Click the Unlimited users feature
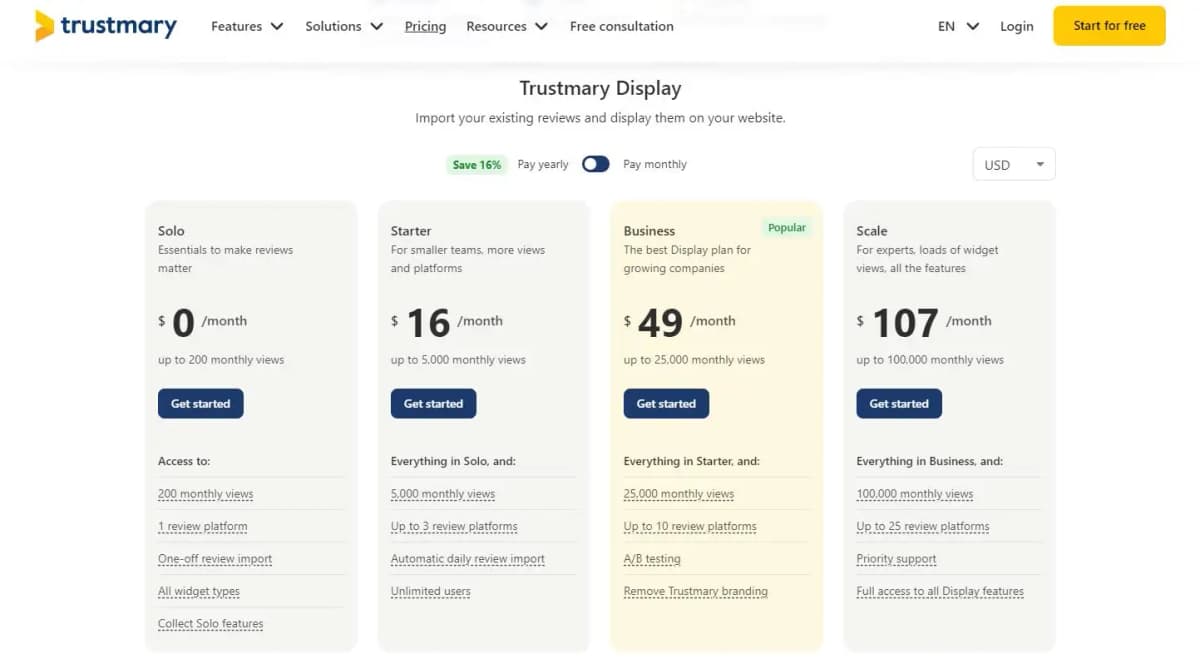 pos(430,591)
